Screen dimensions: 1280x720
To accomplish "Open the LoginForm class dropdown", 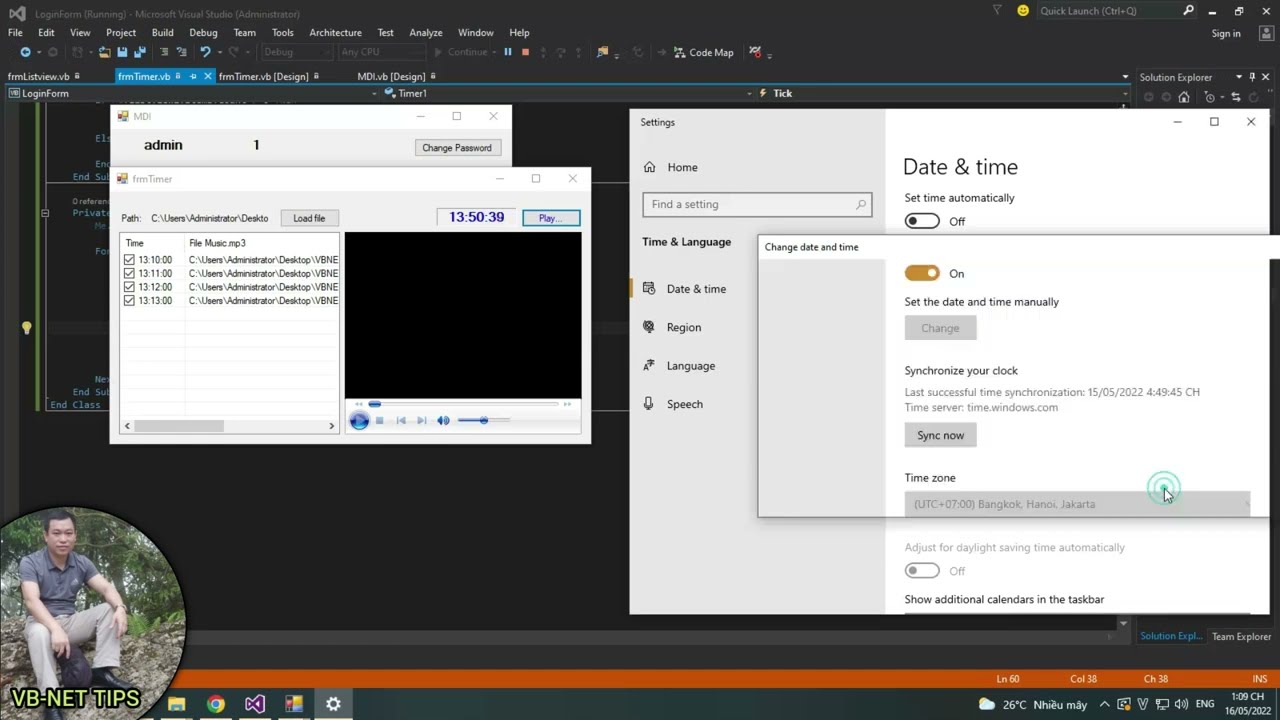I will point(194,93).
